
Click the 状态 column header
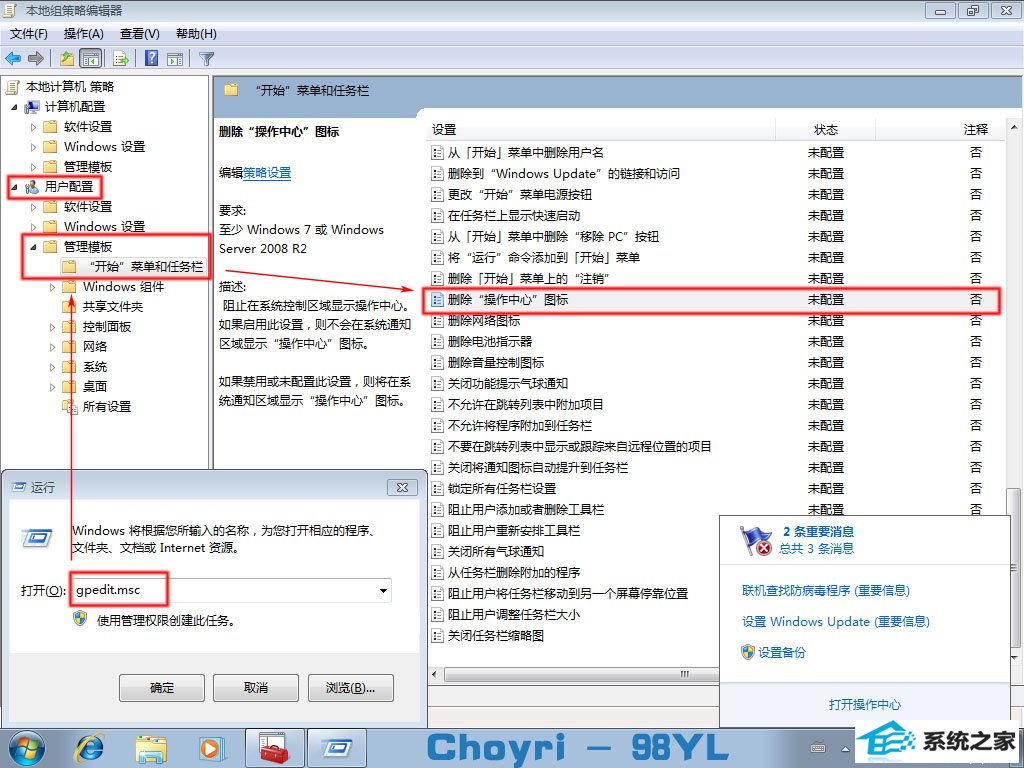[825, 129]
